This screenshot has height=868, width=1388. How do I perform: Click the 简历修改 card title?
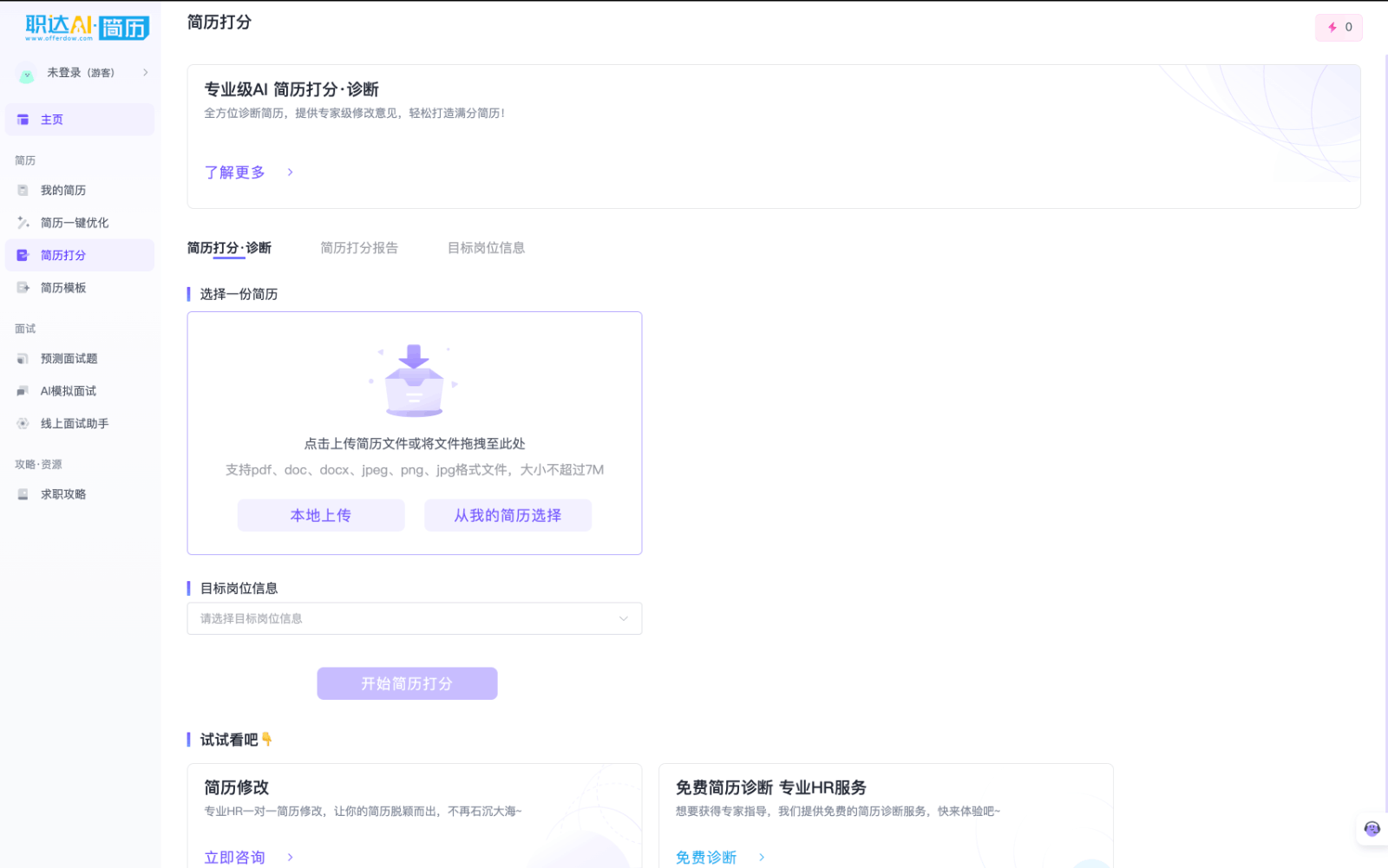tap(237, 787)
